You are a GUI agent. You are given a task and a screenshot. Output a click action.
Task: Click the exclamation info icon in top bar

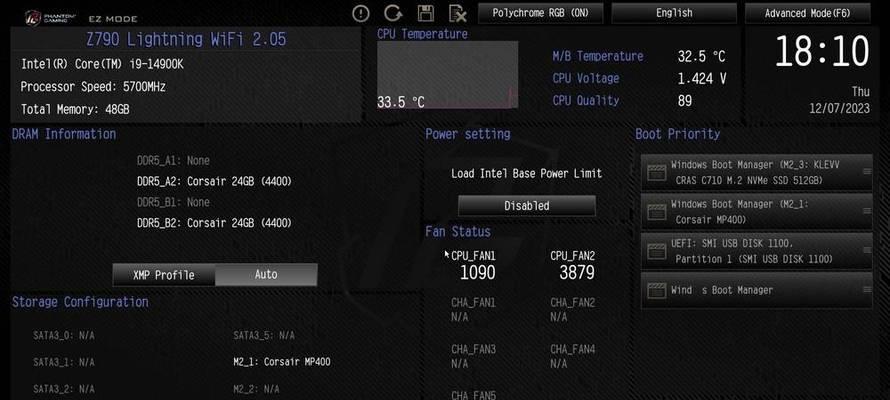361,14
